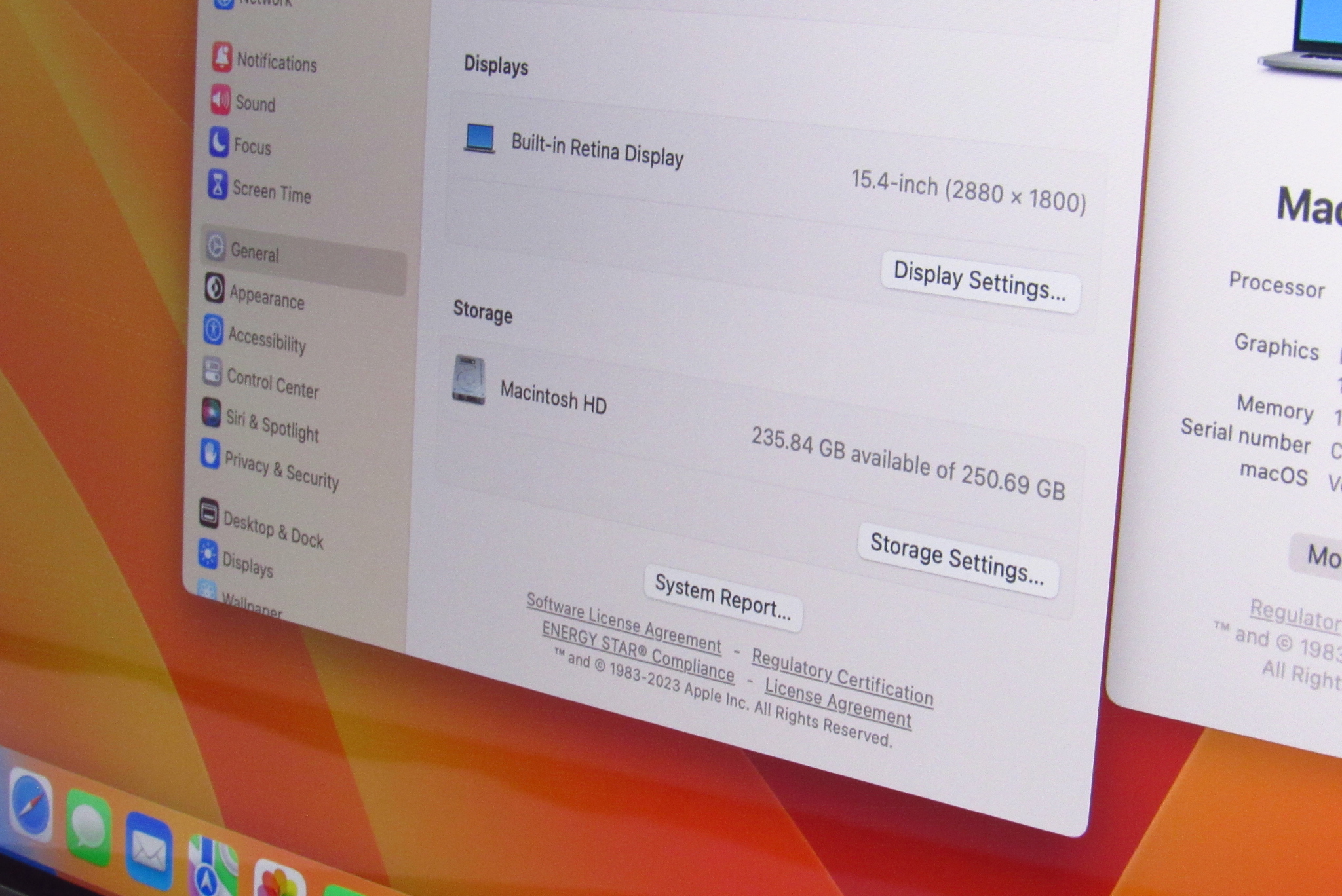1342x896 pixels.
Task: Open Mail app in the Dock
Action: pos(149,851)
